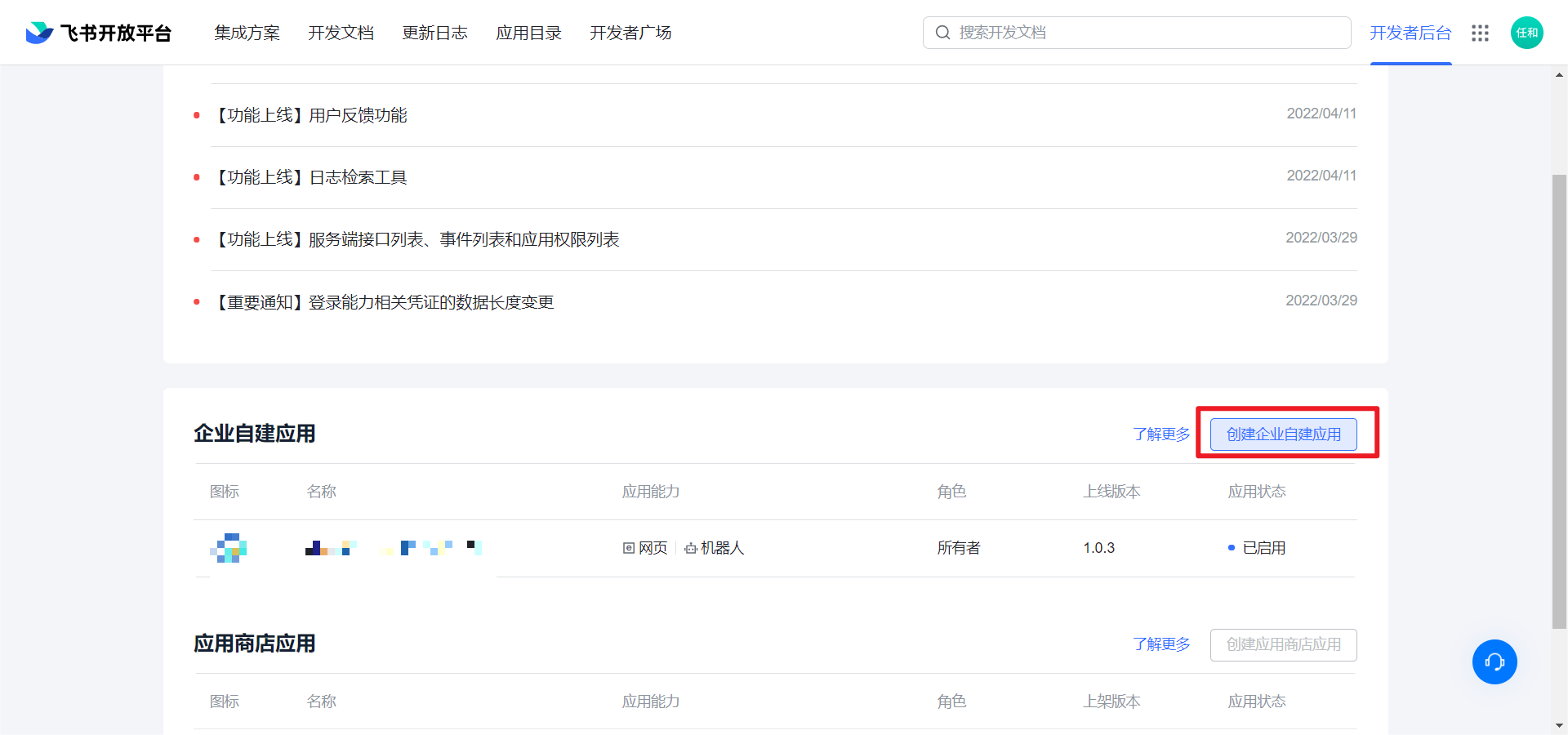Click the 机器人 capability icon

coord(690,548)
